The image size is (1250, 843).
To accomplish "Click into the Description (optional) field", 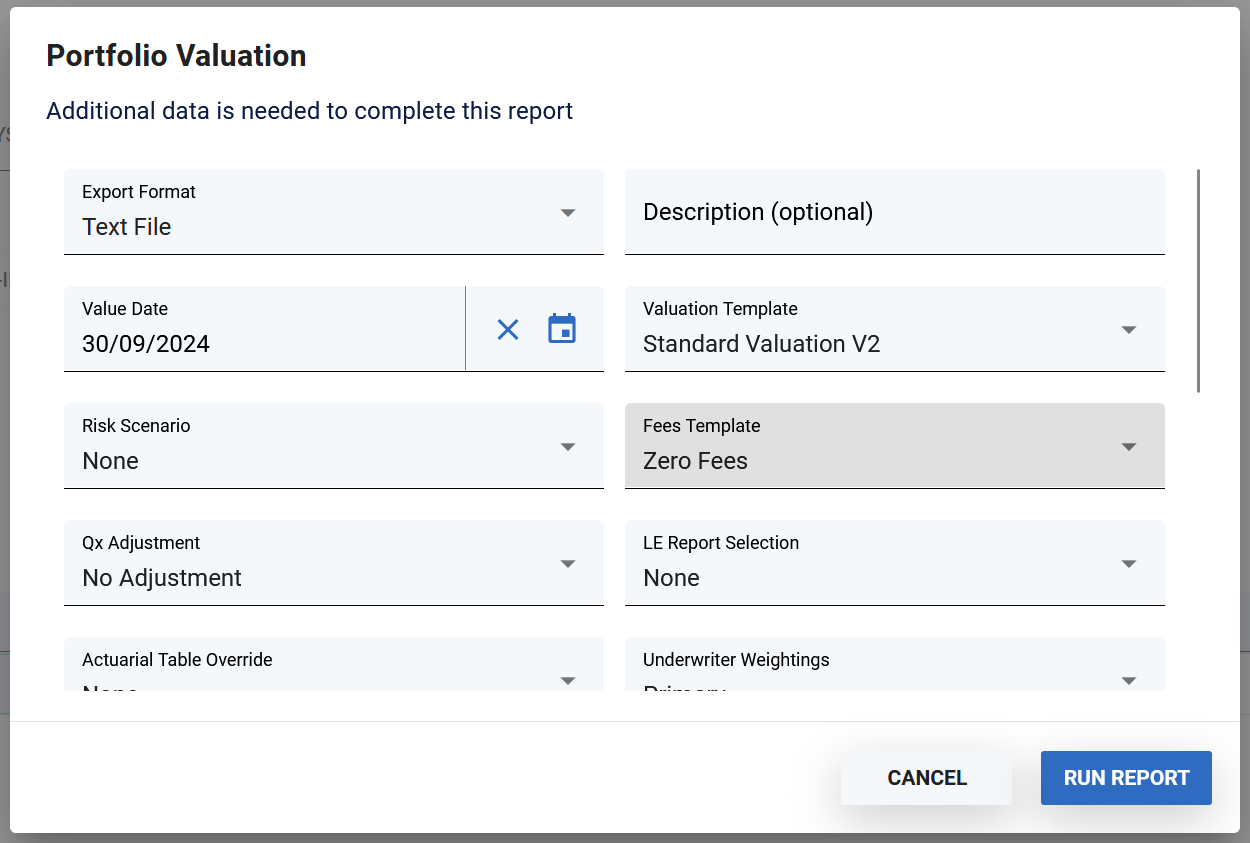I will coord(894,212).
